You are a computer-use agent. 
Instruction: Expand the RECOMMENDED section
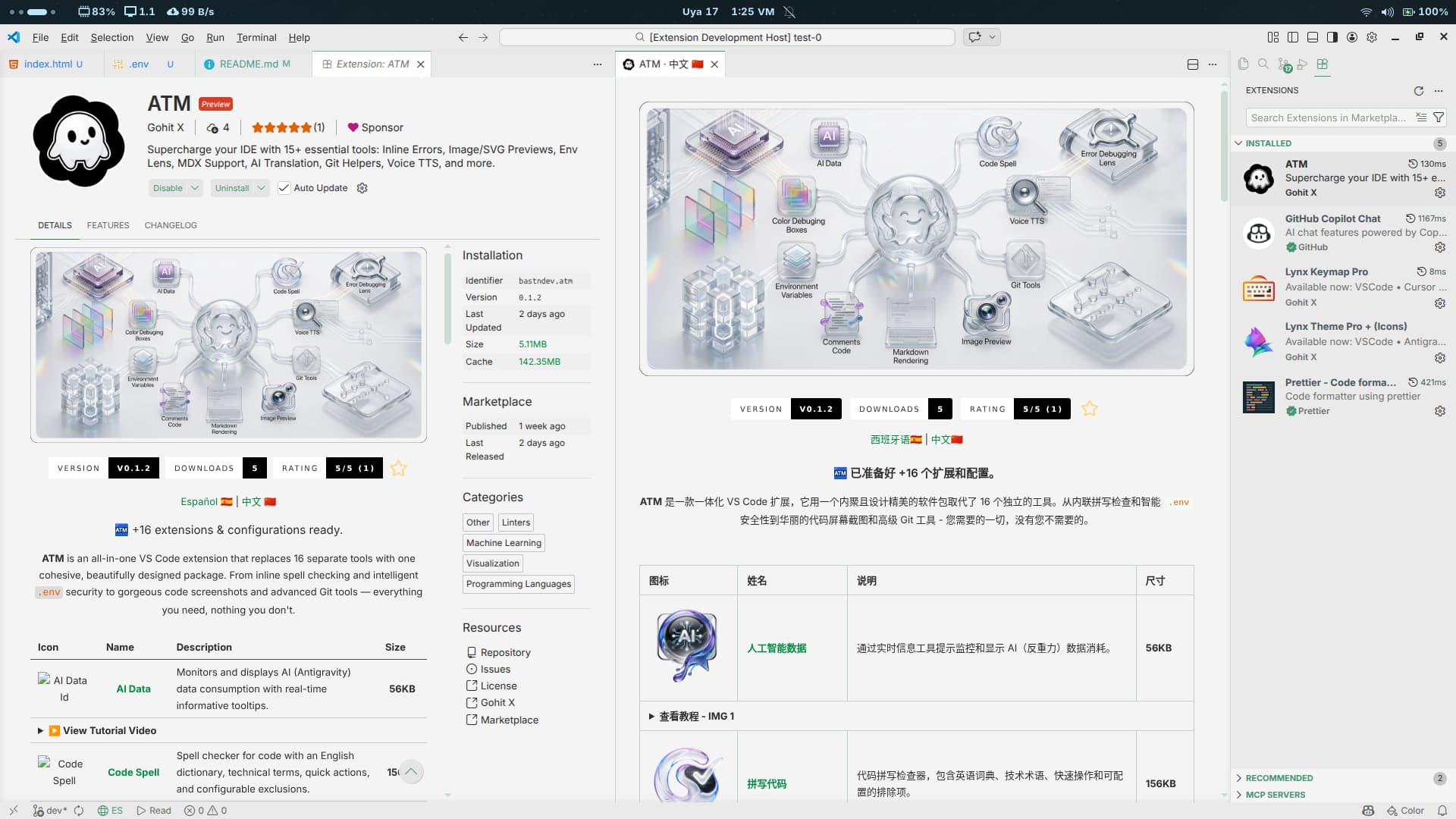tap(1279, 778)
